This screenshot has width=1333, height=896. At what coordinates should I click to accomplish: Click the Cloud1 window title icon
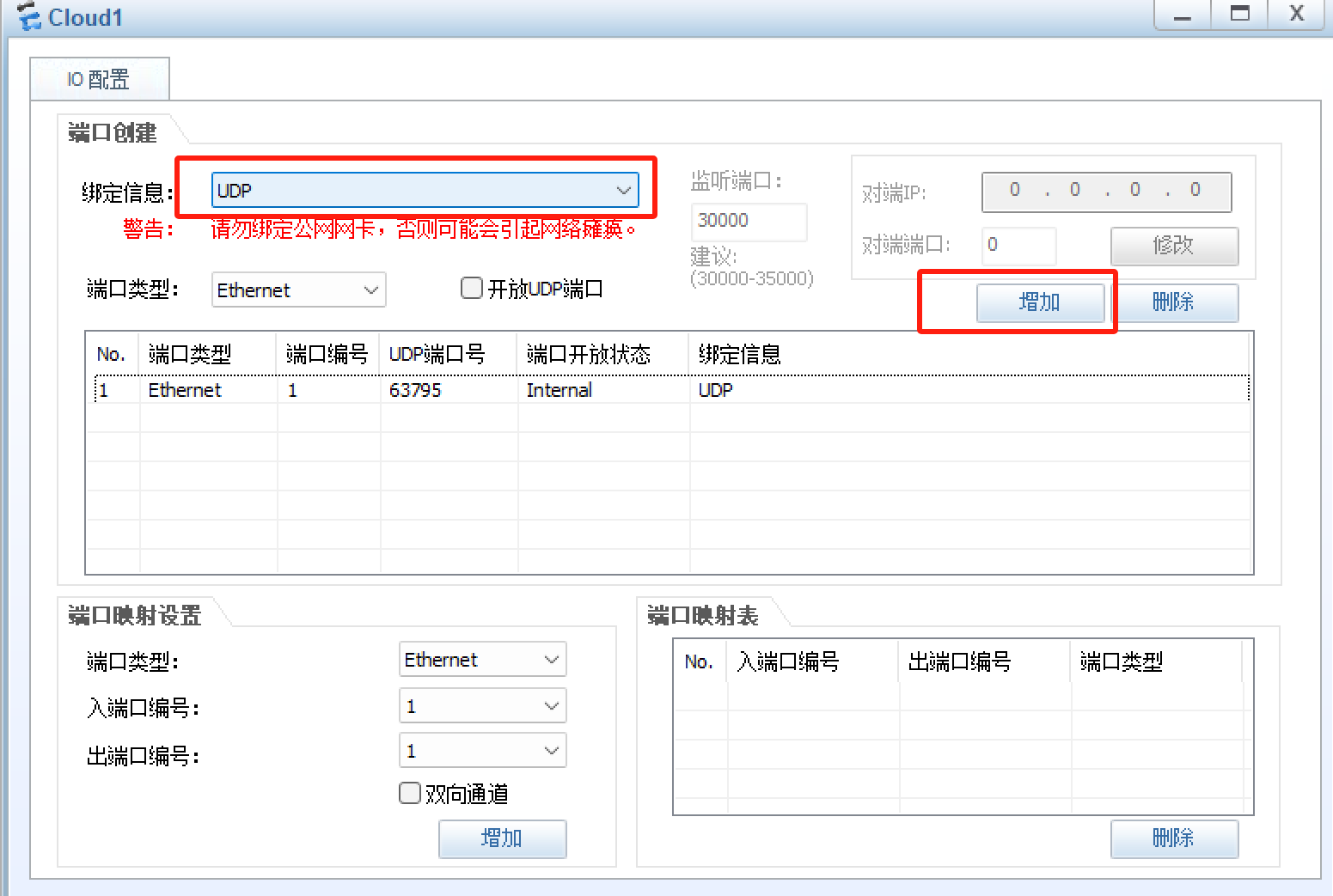[28, 15]
